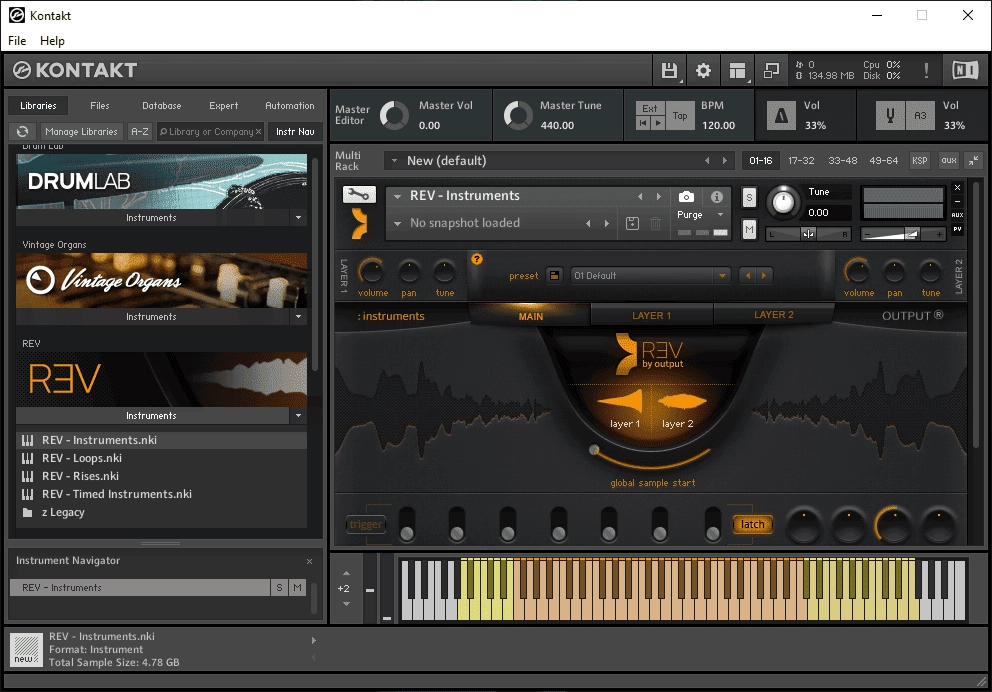Screen dimensions: 992x692
Task: Click the Tap tempo button
Action: [x=680, y=116]
